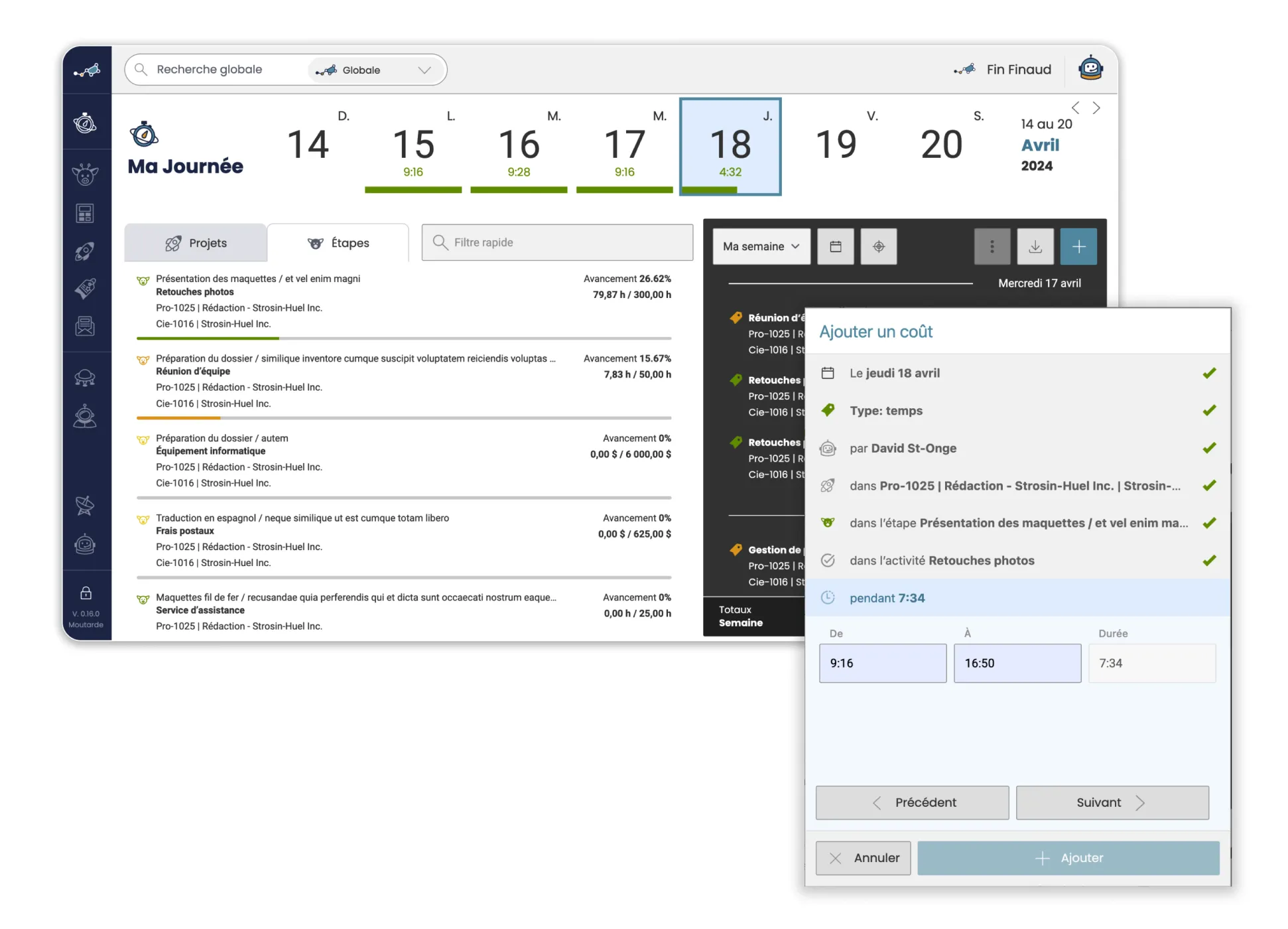Image resolution: width=1288 pixels, height=929 pixels.
Task: Select Thursday 18 in week header
Action: 730,146
